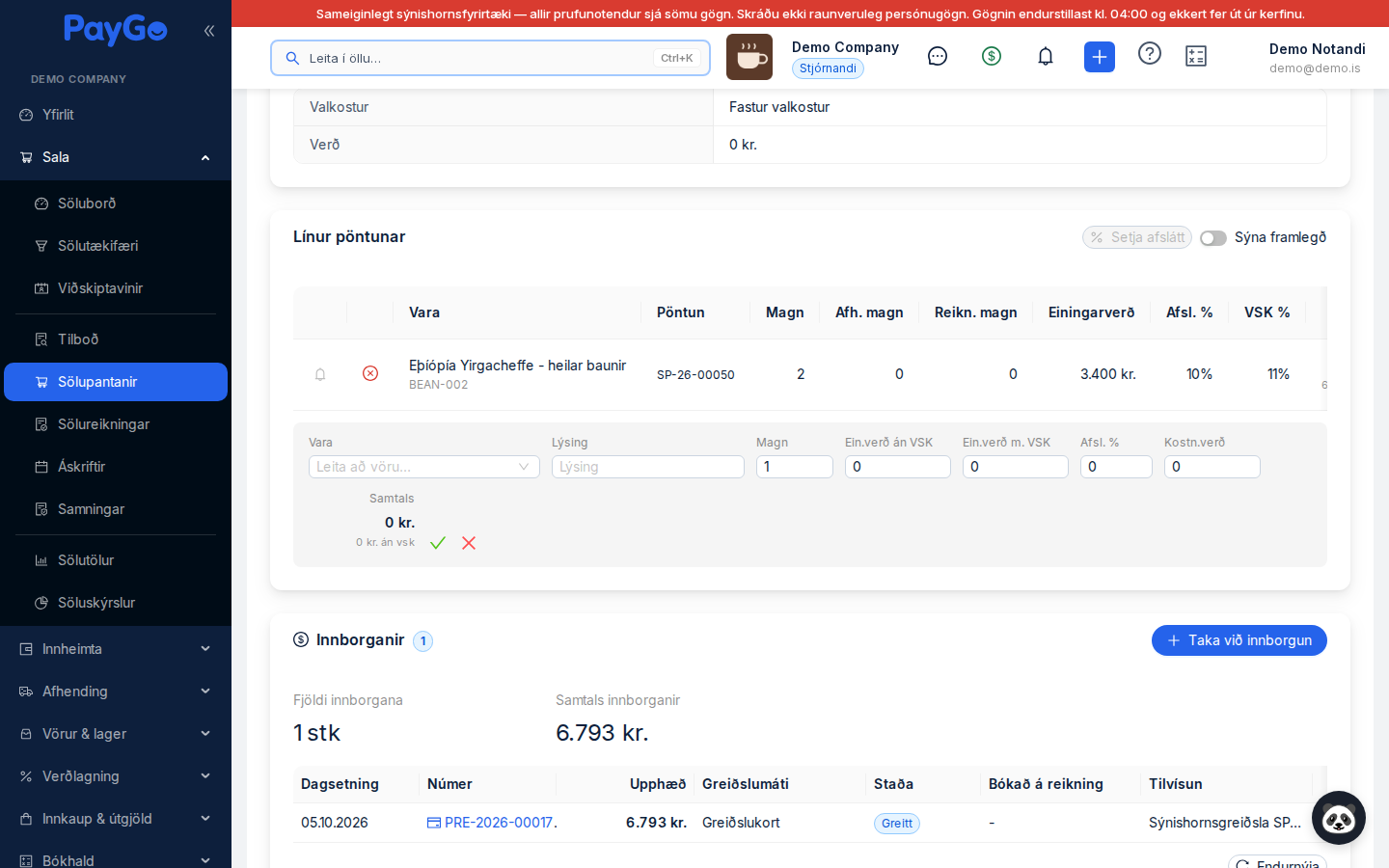This screenshot has width=1389, height=868.
Task: Collapse the sidebar with the double chevron
Action: coord(209,31)
